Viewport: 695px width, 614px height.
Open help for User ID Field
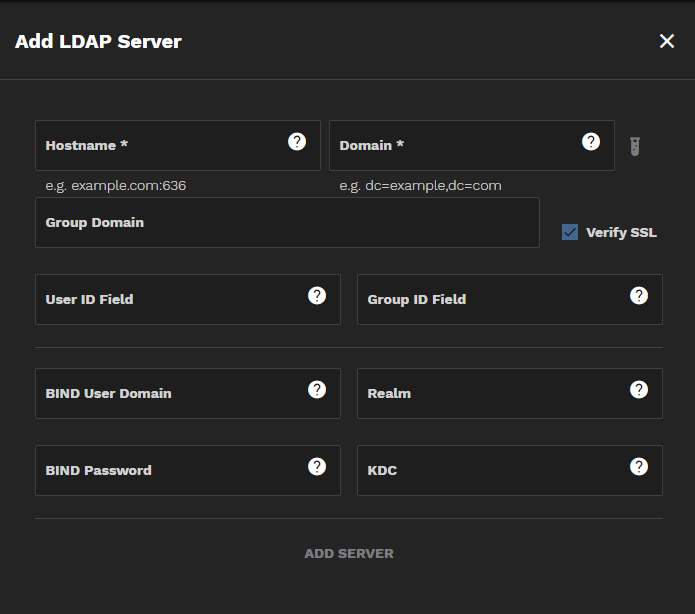[x=317, y=295]
